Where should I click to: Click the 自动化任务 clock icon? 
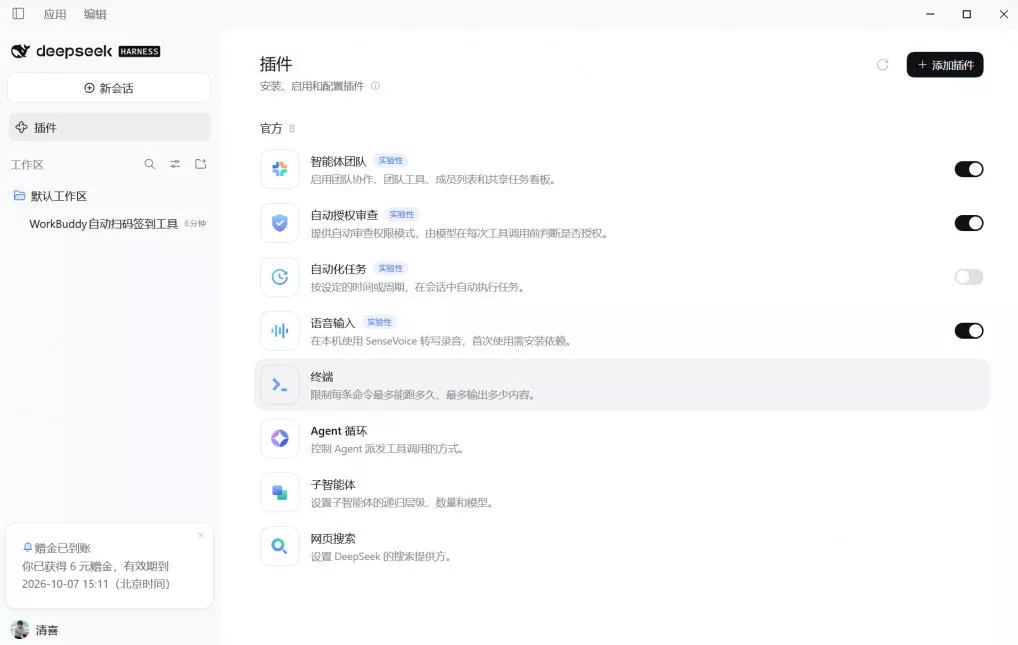(x=280, y=277)
